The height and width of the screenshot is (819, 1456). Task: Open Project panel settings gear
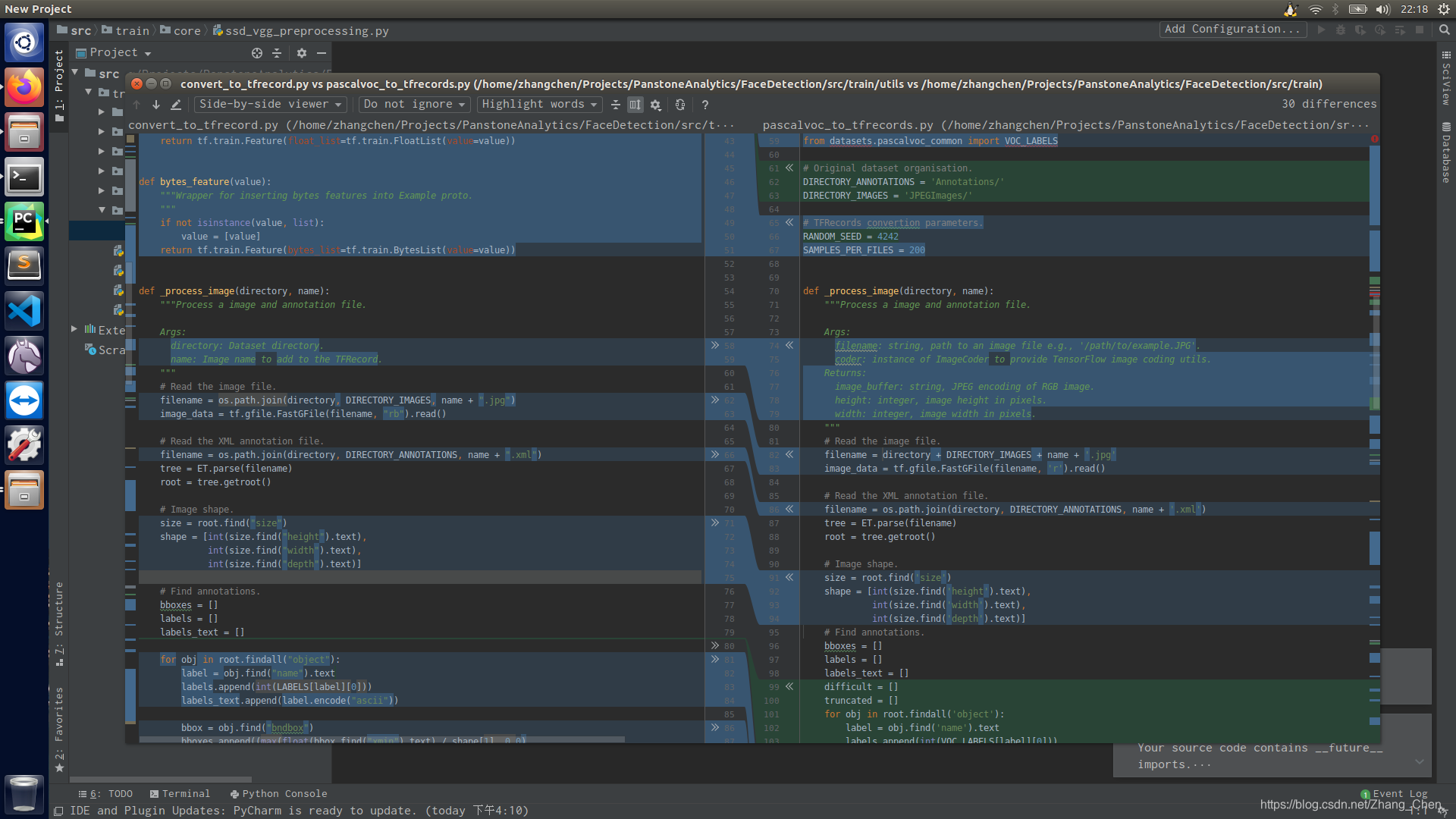[302, 53]
